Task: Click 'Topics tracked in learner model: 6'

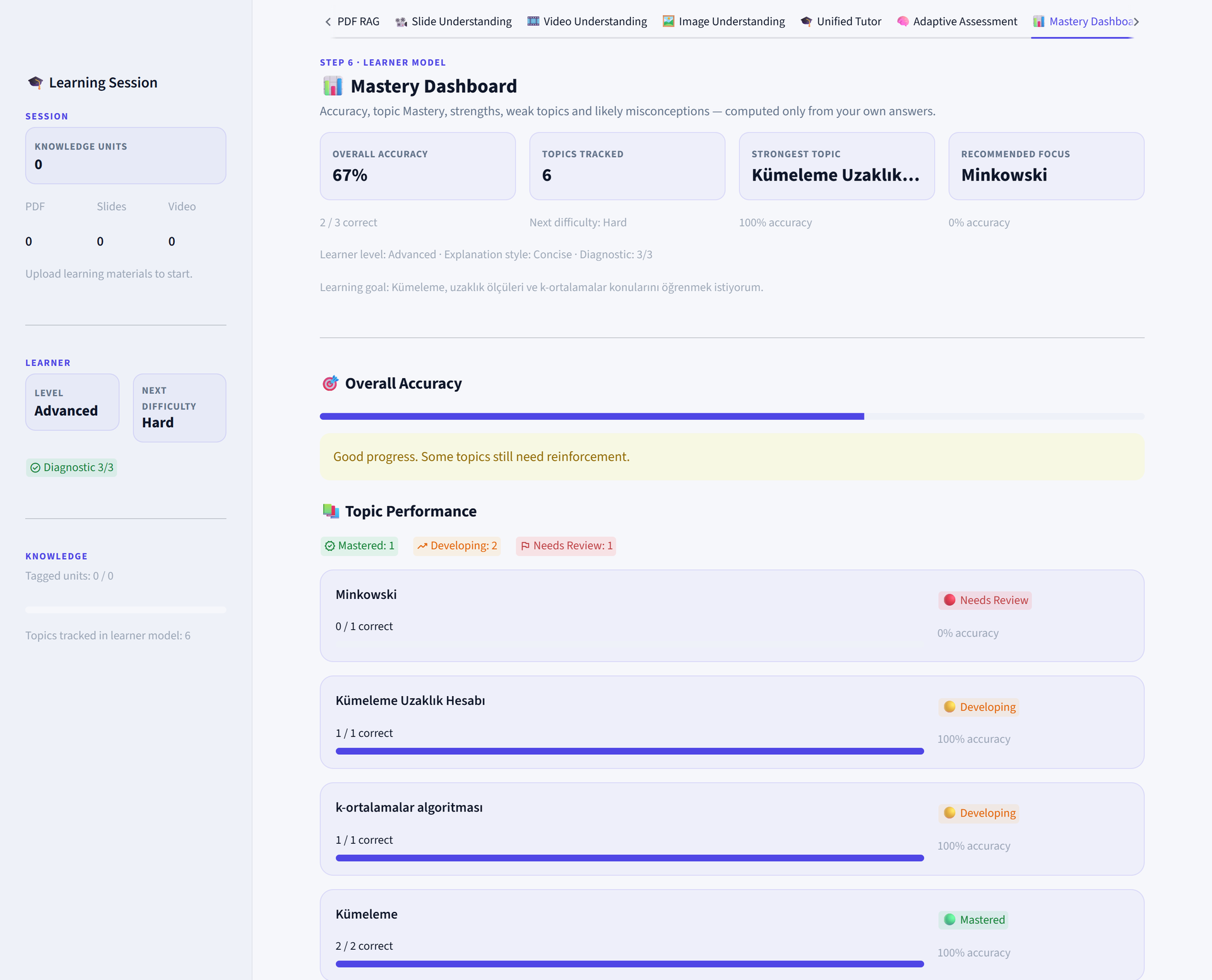Action: pyautogui.click(x=108, y=635)
